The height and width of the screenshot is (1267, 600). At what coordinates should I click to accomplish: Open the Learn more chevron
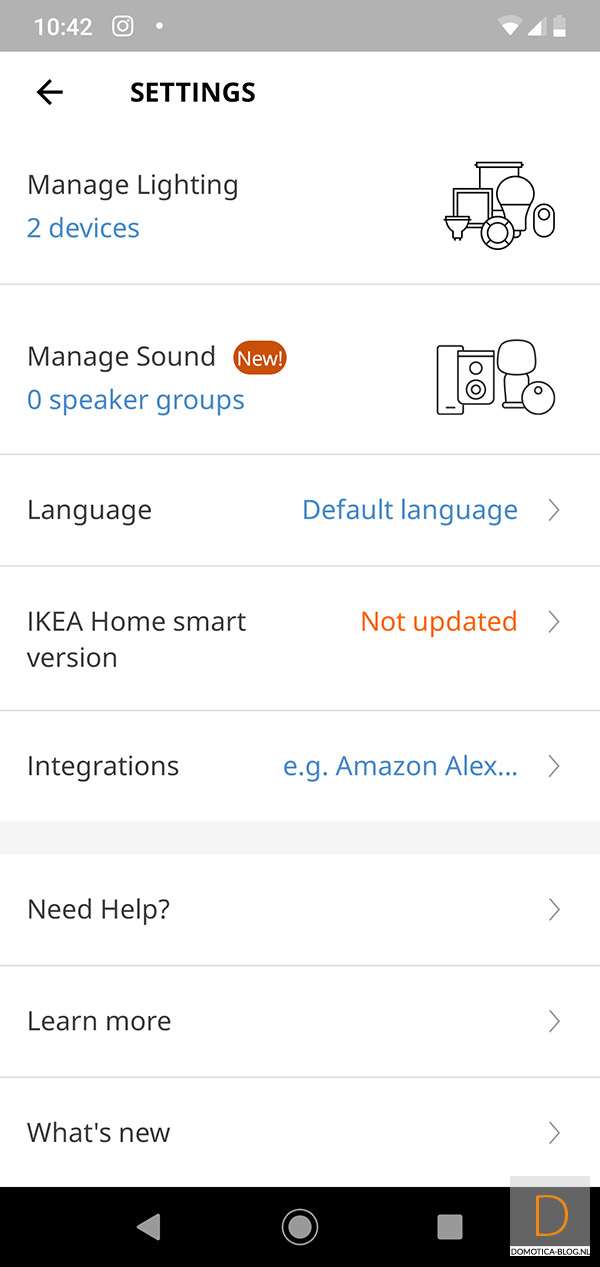(553, 1021)
